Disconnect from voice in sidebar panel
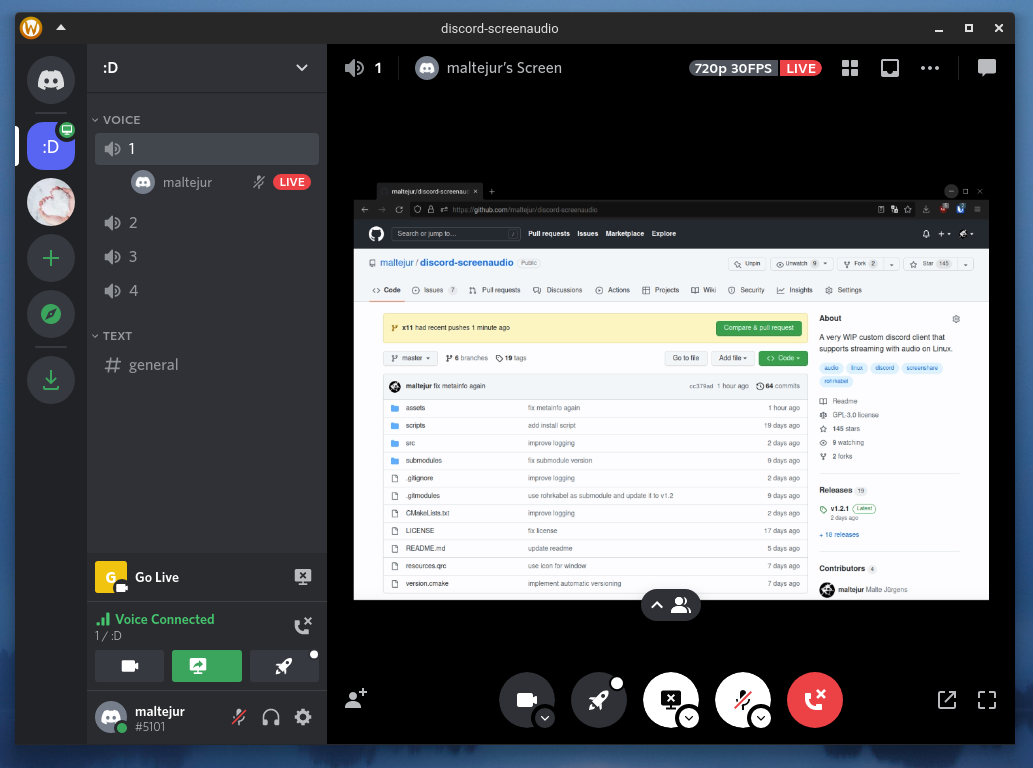The image size is (1033, 768). 303,626
